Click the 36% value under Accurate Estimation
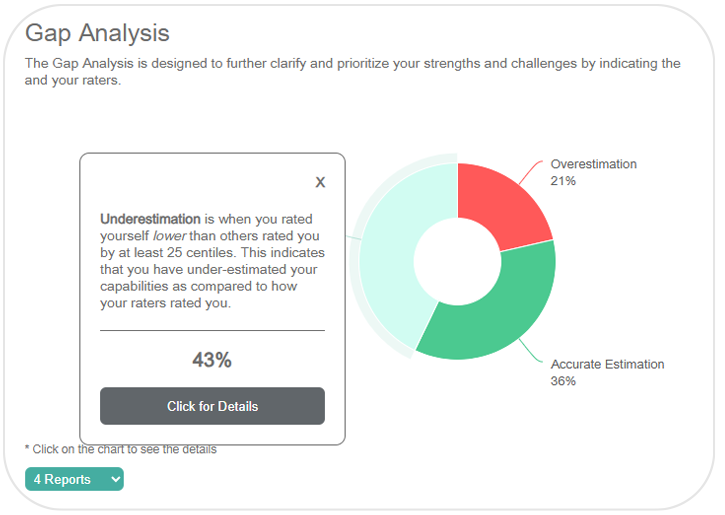The height and width of the screenshot is (515, 725). 563,381
